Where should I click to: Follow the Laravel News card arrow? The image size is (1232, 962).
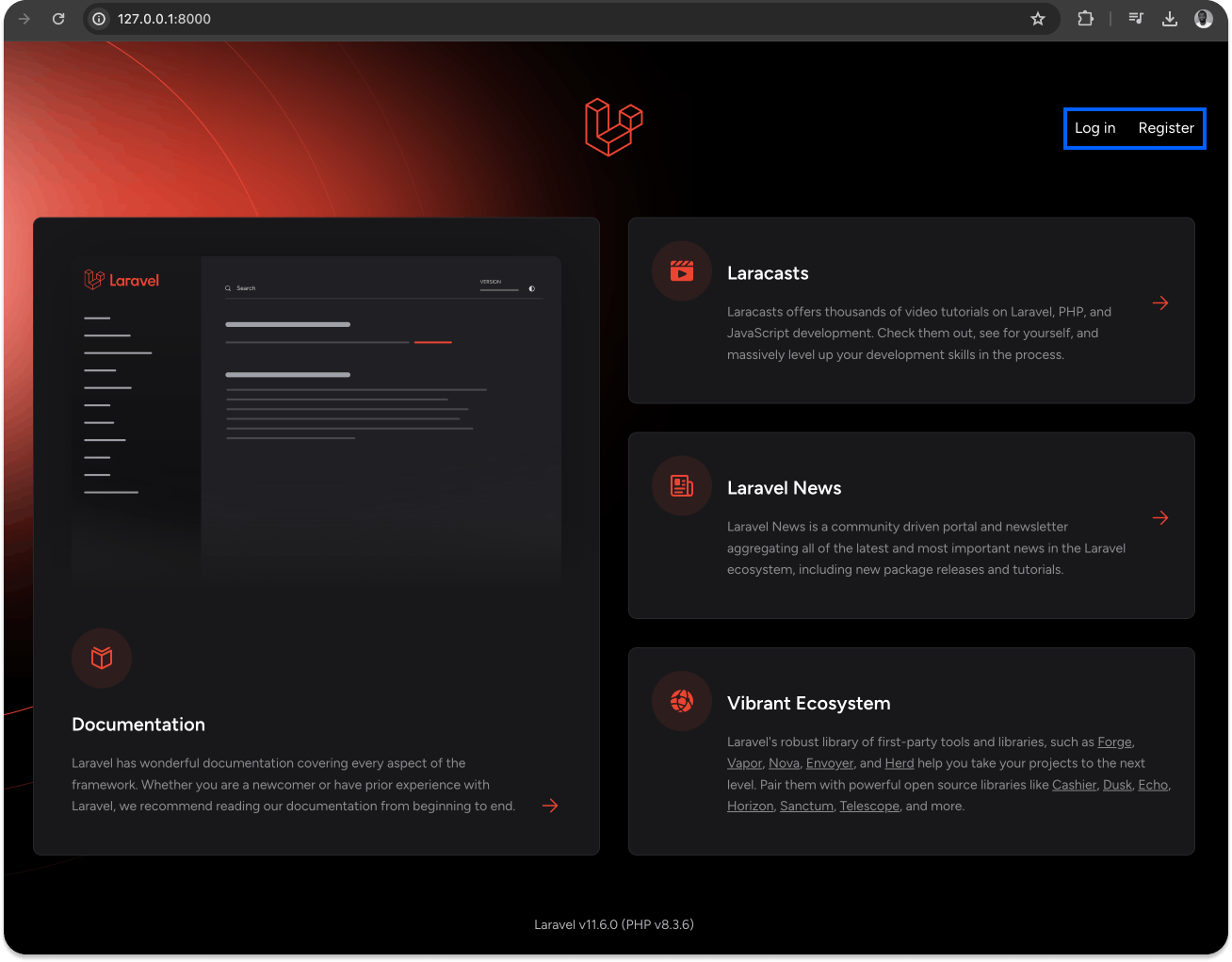(1159, 518)
